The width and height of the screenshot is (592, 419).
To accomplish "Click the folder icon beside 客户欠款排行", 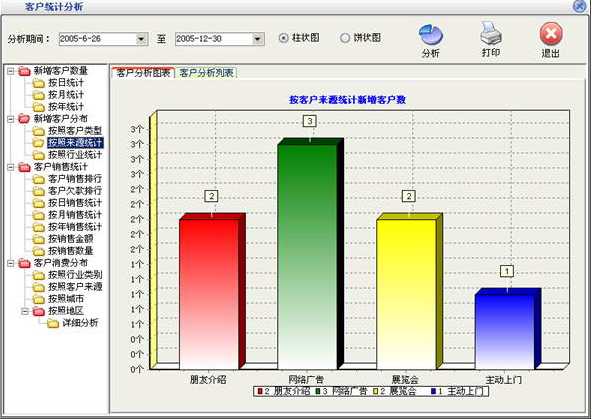I will (39, 191).
